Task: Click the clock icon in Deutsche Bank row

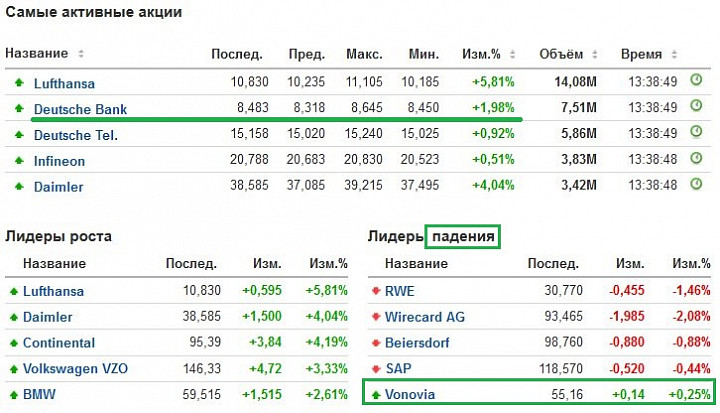Action: point(696,106)
